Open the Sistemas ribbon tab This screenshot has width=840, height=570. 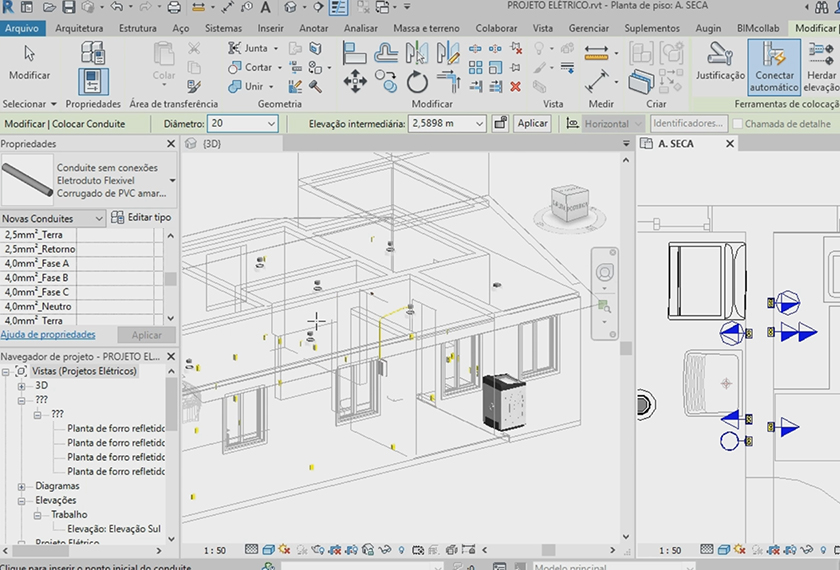click(x=223, y=28)
